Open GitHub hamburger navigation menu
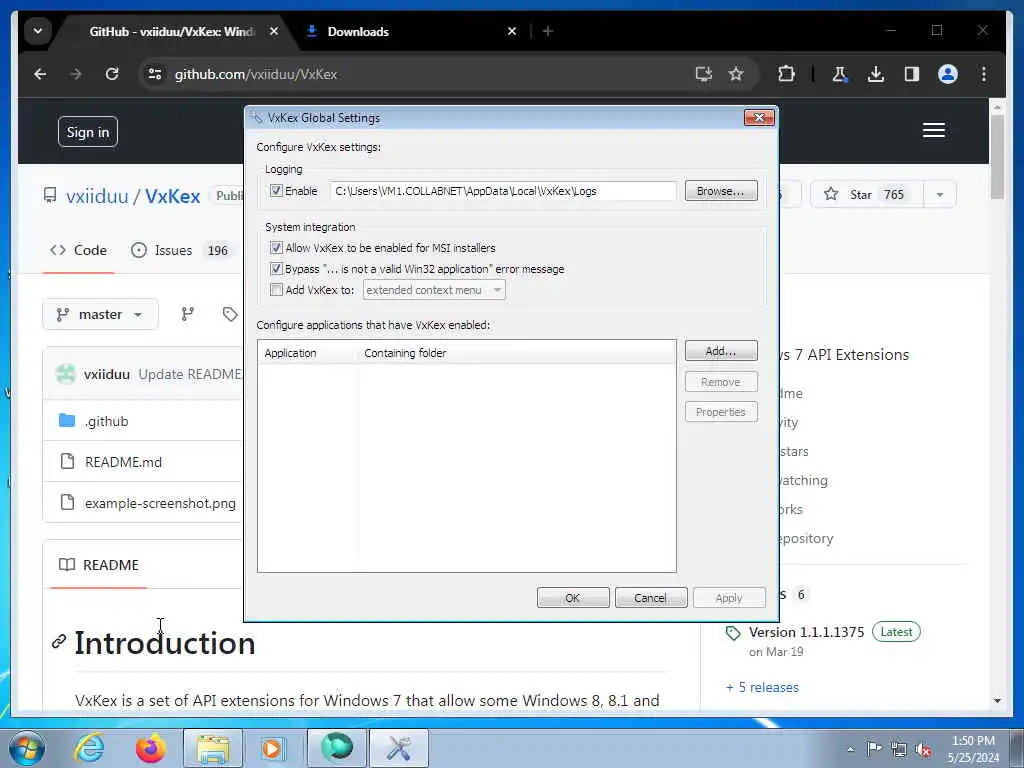The width and height of the screenshot is (1024, 768). [934, 131]
